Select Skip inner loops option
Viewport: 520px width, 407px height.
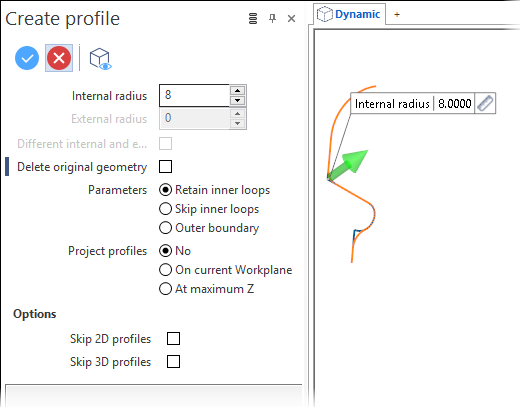(209, 209)
